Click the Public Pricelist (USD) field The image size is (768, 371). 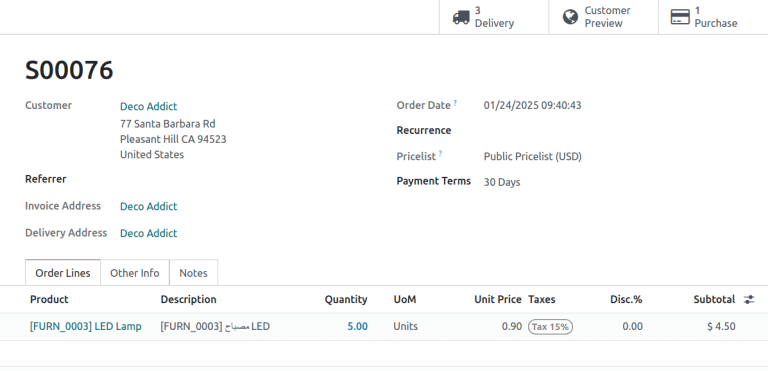[532, 157]
